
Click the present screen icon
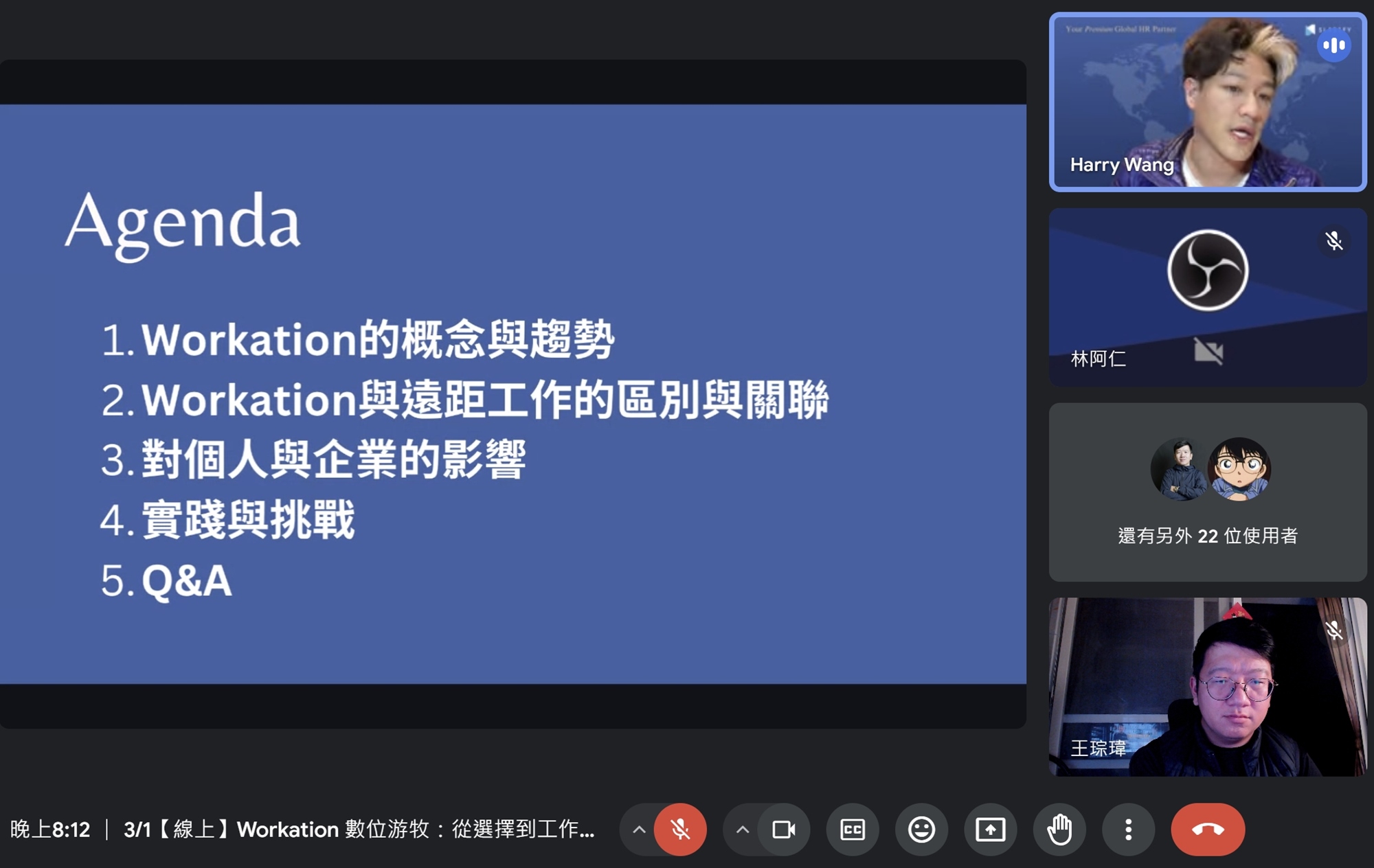990,830
